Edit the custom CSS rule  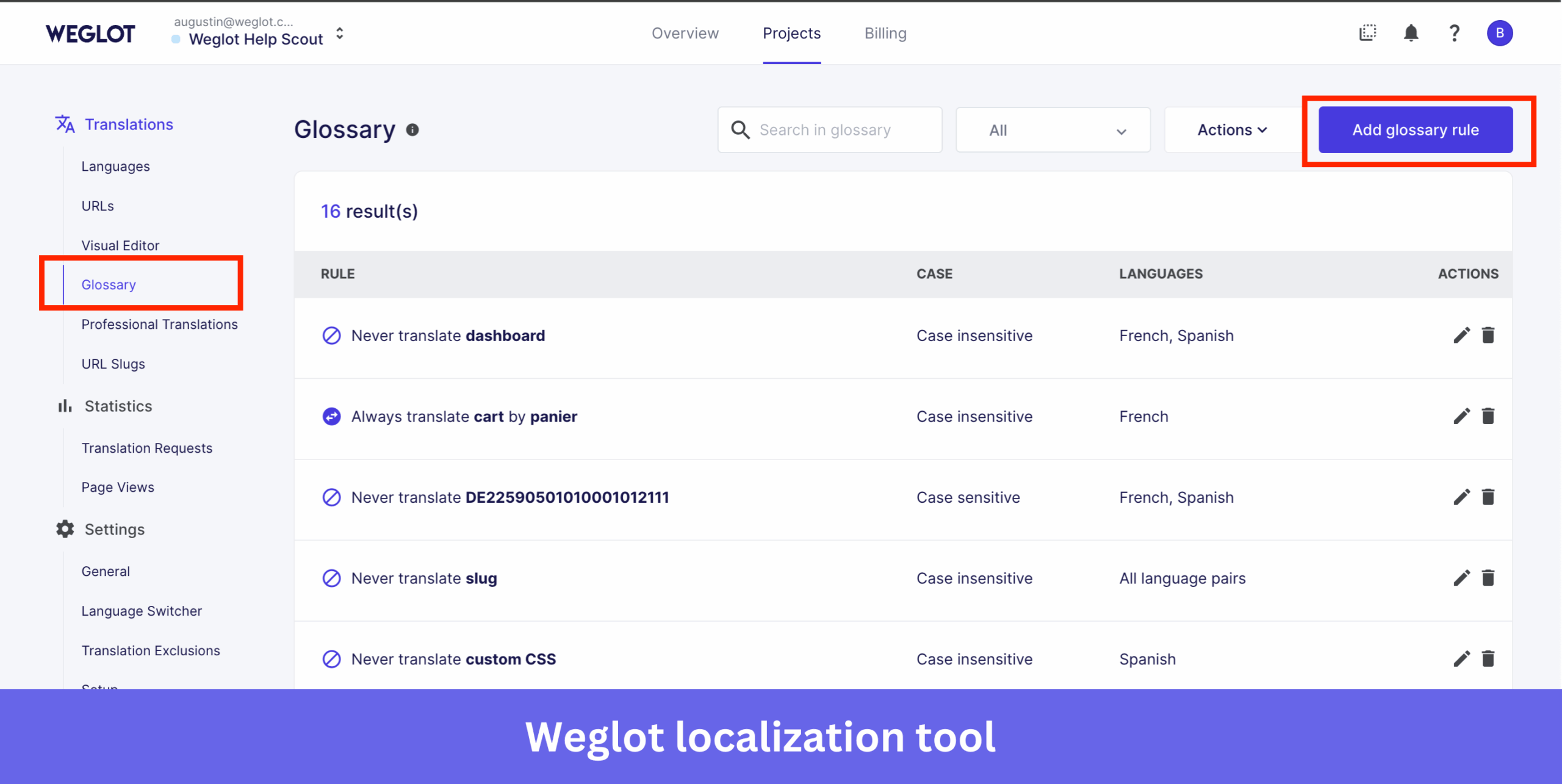coord(1461,659)
